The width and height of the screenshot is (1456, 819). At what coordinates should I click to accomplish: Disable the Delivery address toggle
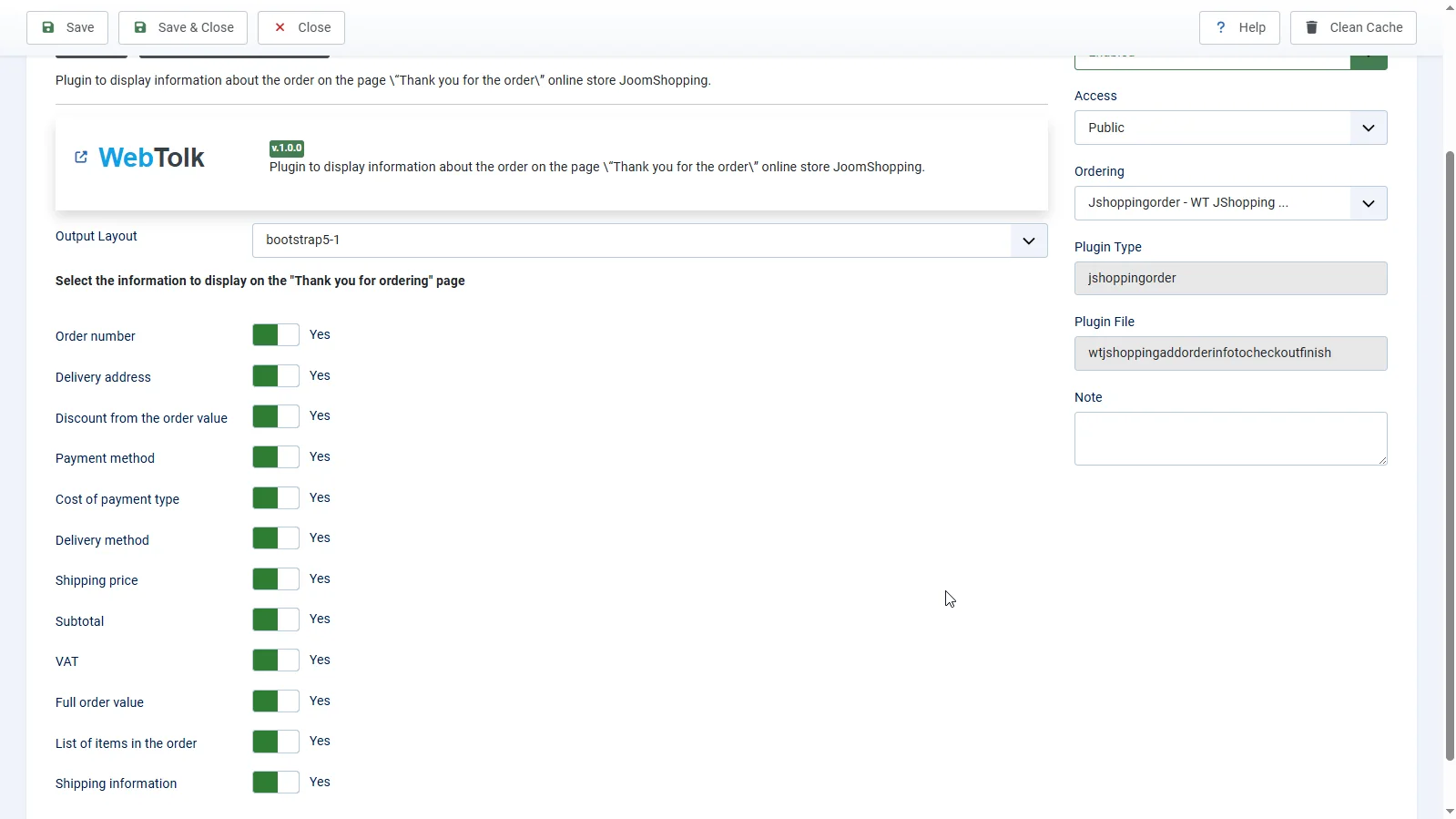(x=276, y=376)
